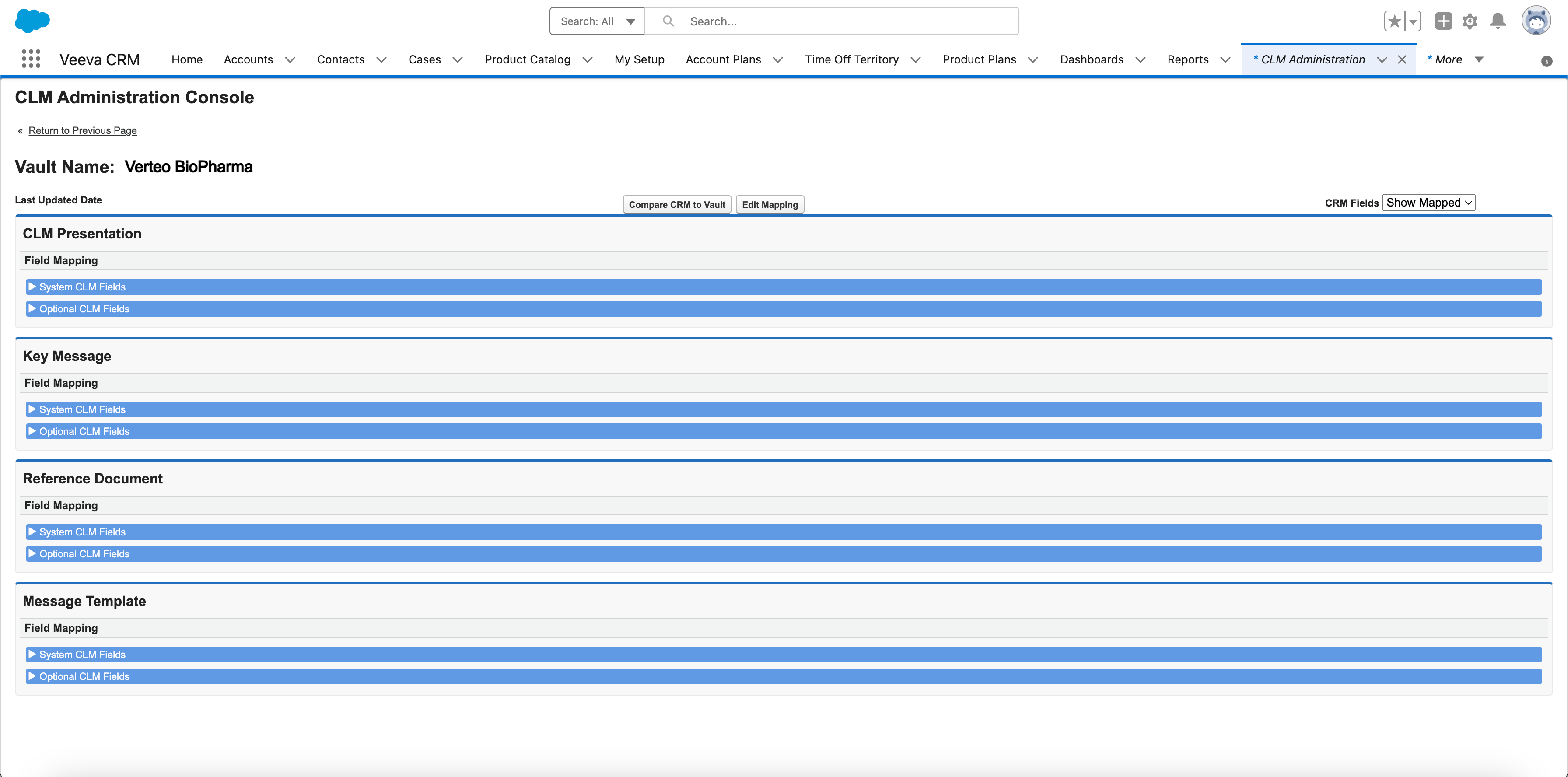1568x777 pixels.
Task: Expand System CLM Fields under Message Template
Action: [82, 654]
